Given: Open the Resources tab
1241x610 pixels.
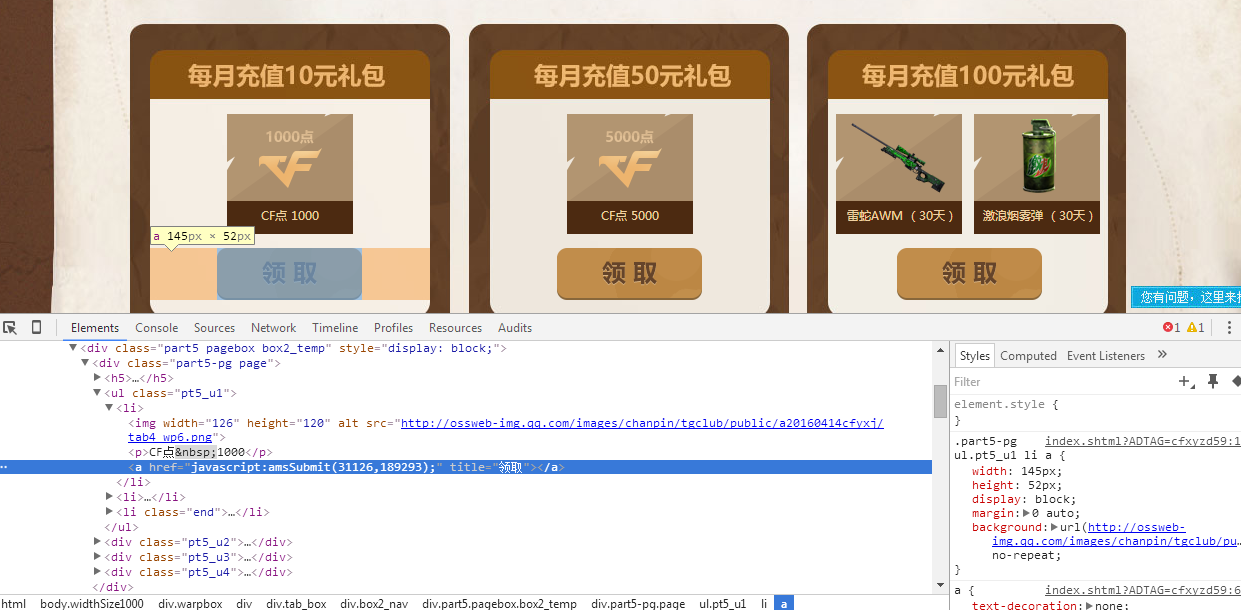Looking at the screenshot, I should point(455,328).
